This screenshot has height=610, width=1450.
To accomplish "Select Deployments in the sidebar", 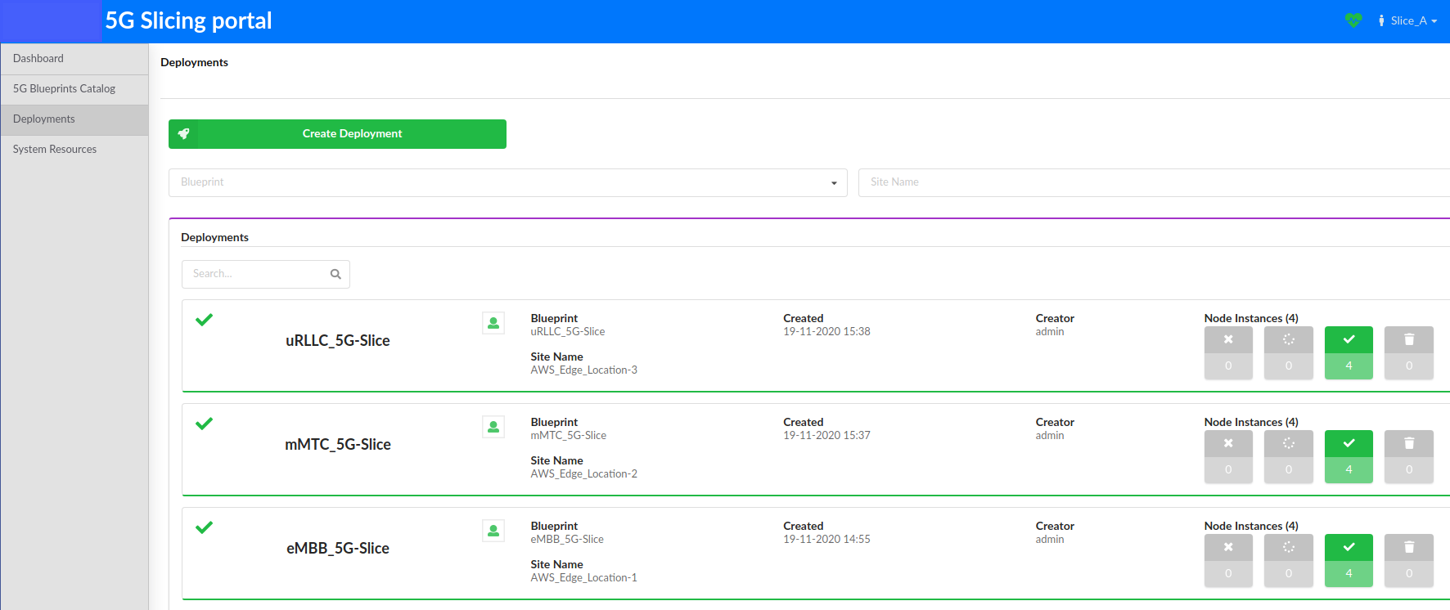I will tap(74, 119).
